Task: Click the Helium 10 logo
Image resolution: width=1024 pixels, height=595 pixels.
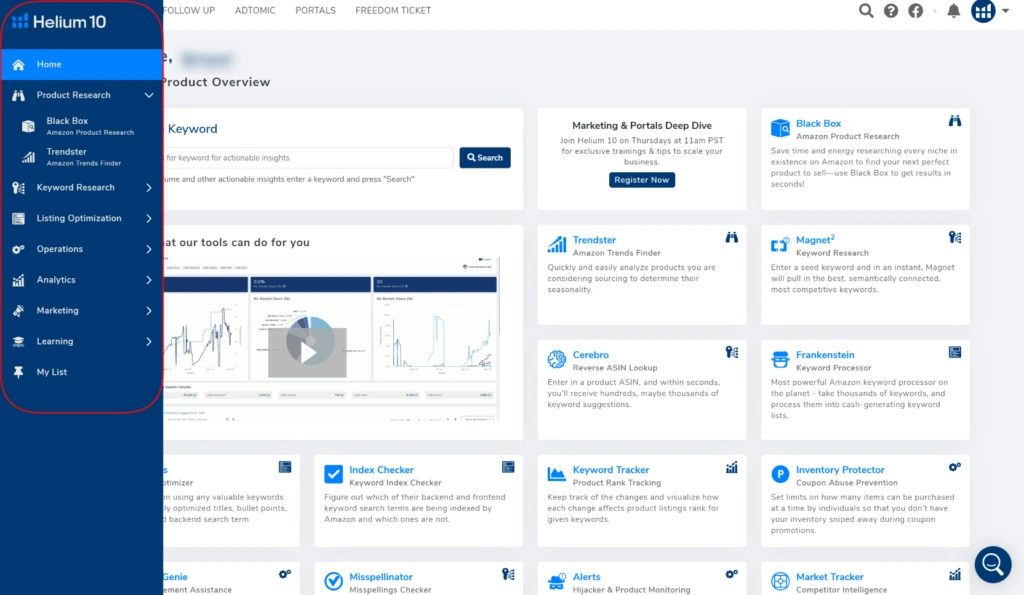Action: tap(59, 22)
